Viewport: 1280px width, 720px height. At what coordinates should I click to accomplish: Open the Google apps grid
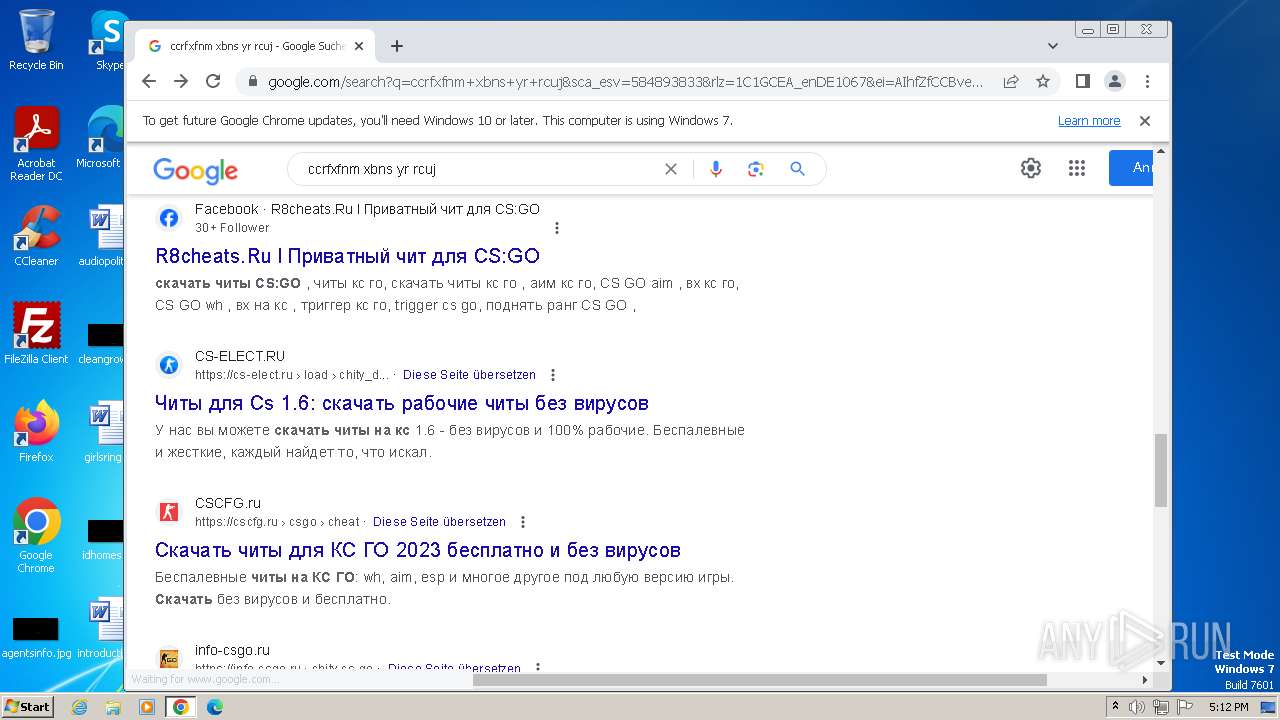click(1077, 168)
